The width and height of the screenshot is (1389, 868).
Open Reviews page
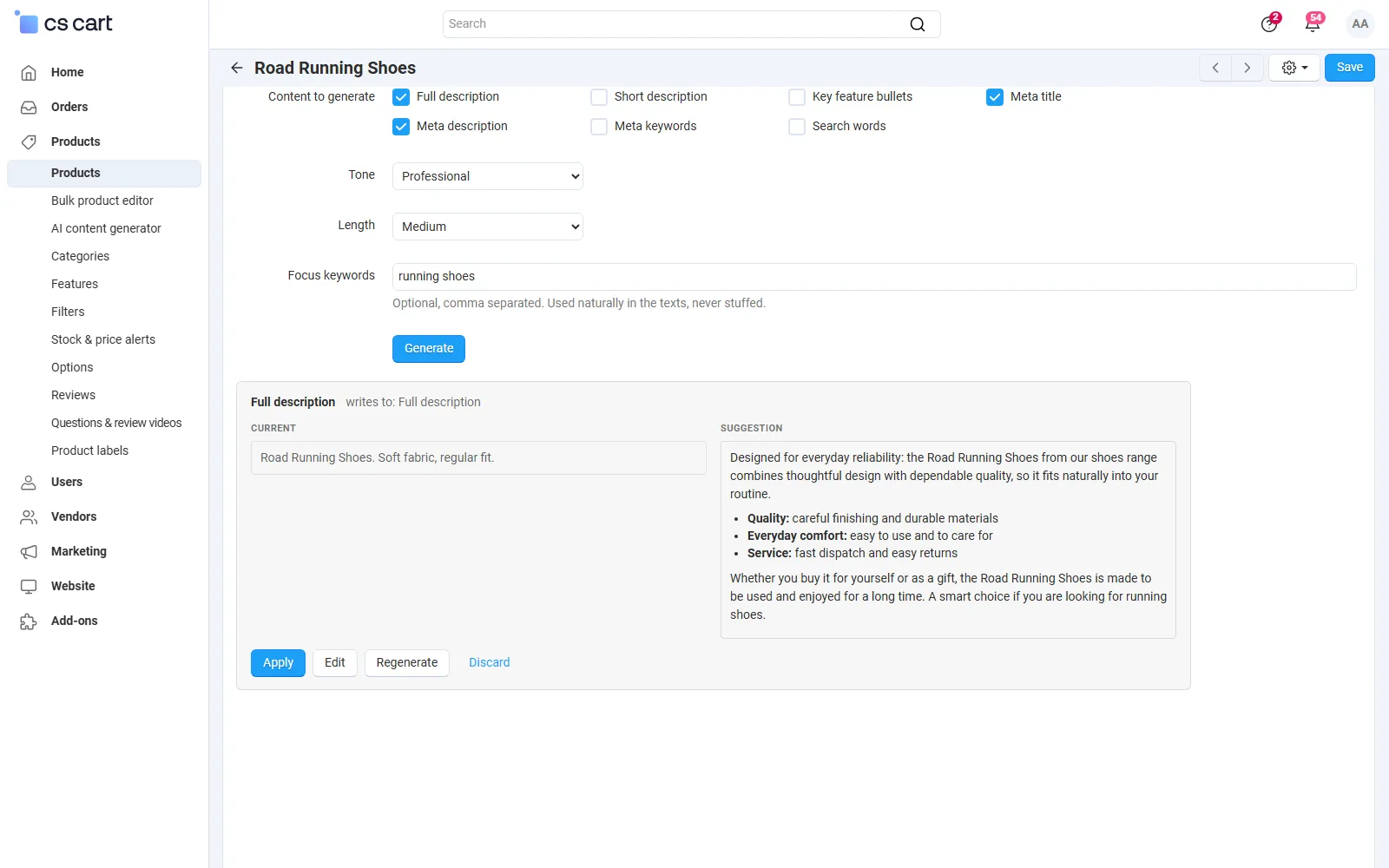[73, 395]
